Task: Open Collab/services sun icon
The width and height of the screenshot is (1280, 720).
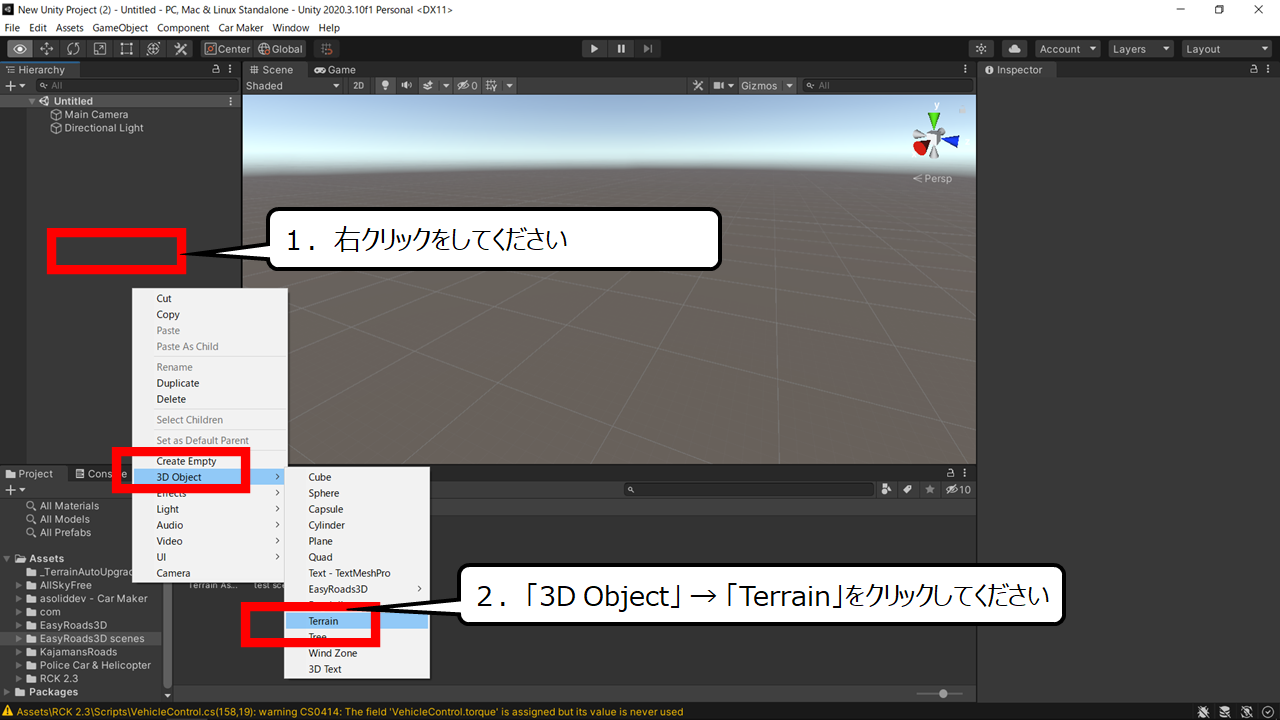Action: 982,49
